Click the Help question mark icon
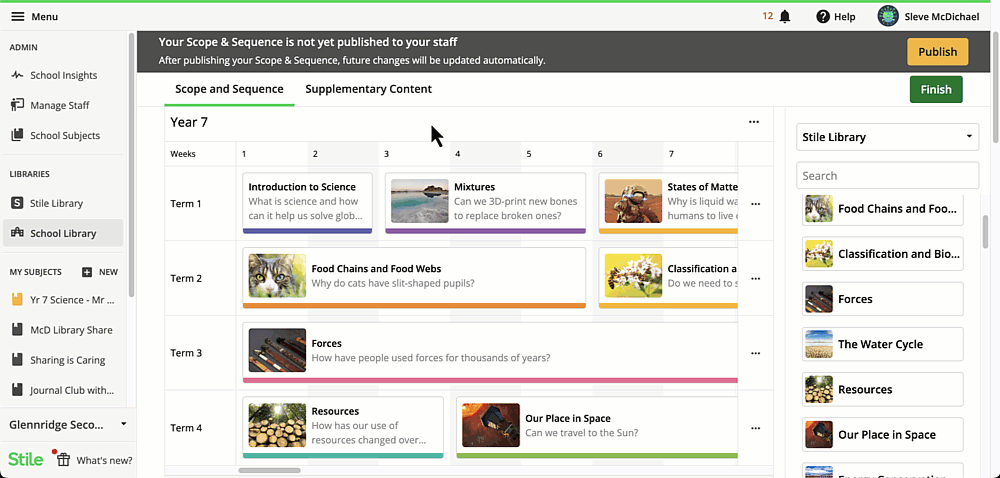Screen dimensions: 1000x478 pos(823,17)
